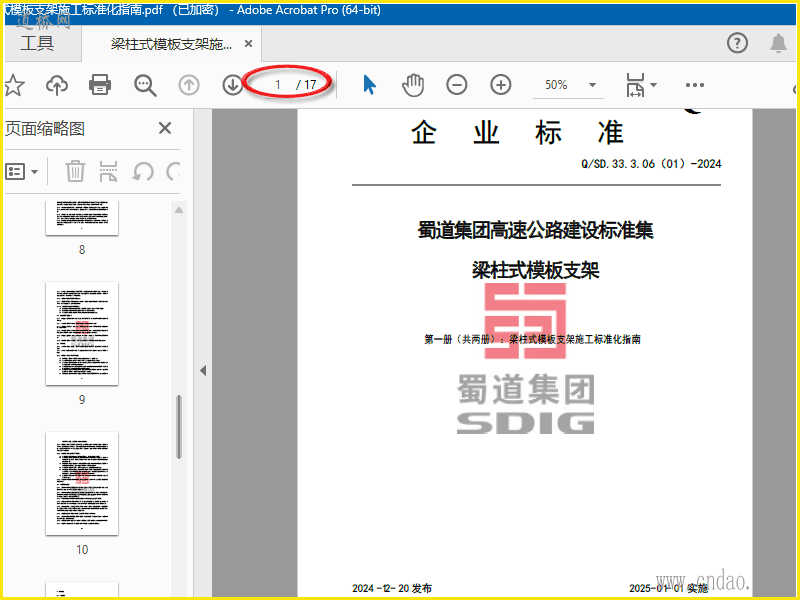Click the title 蜀道集团高速公路建设标准集

tap(535, 230)
